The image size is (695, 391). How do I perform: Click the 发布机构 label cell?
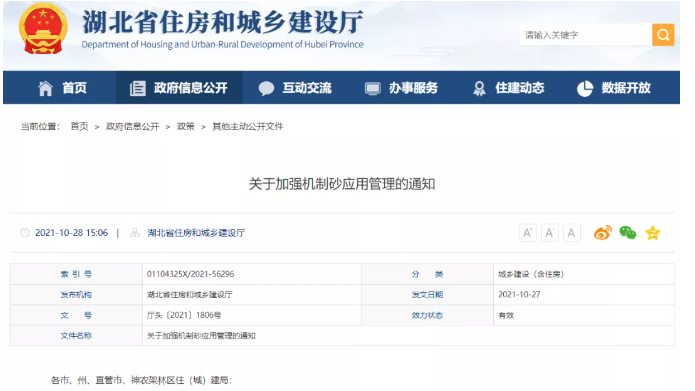(76, 294)
